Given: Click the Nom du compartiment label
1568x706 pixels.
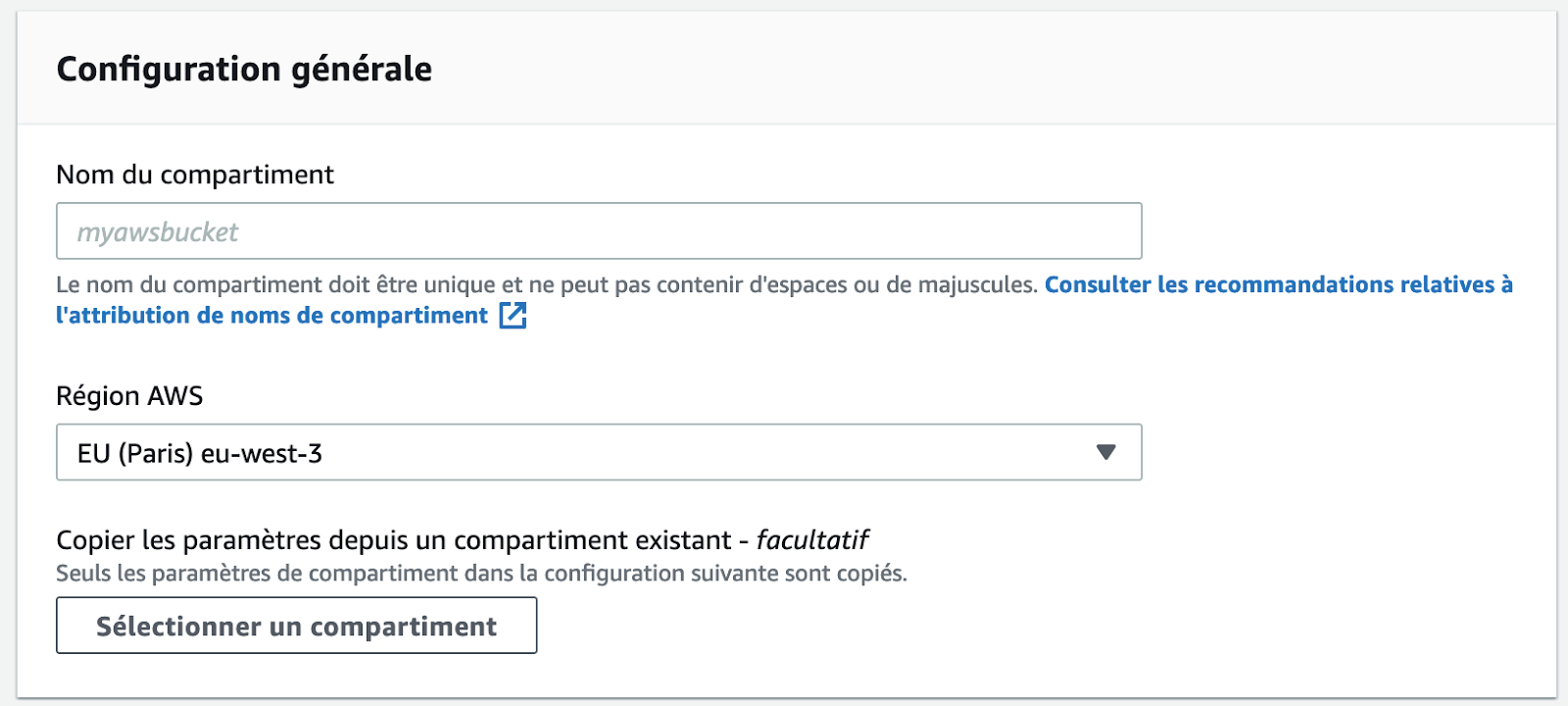Looking at the screenshot, I should pos(195,175).
